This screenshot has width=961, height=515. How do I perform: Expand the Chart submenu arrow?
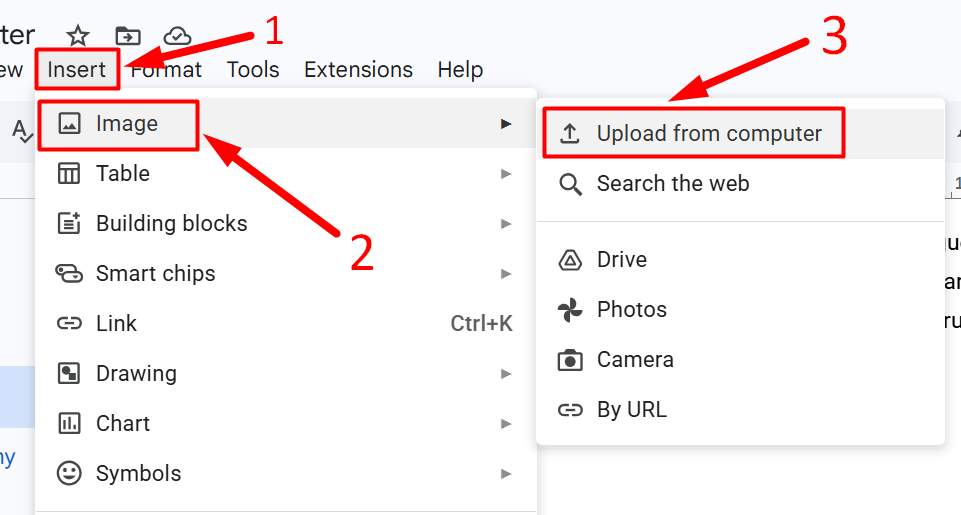click(506, 424)
